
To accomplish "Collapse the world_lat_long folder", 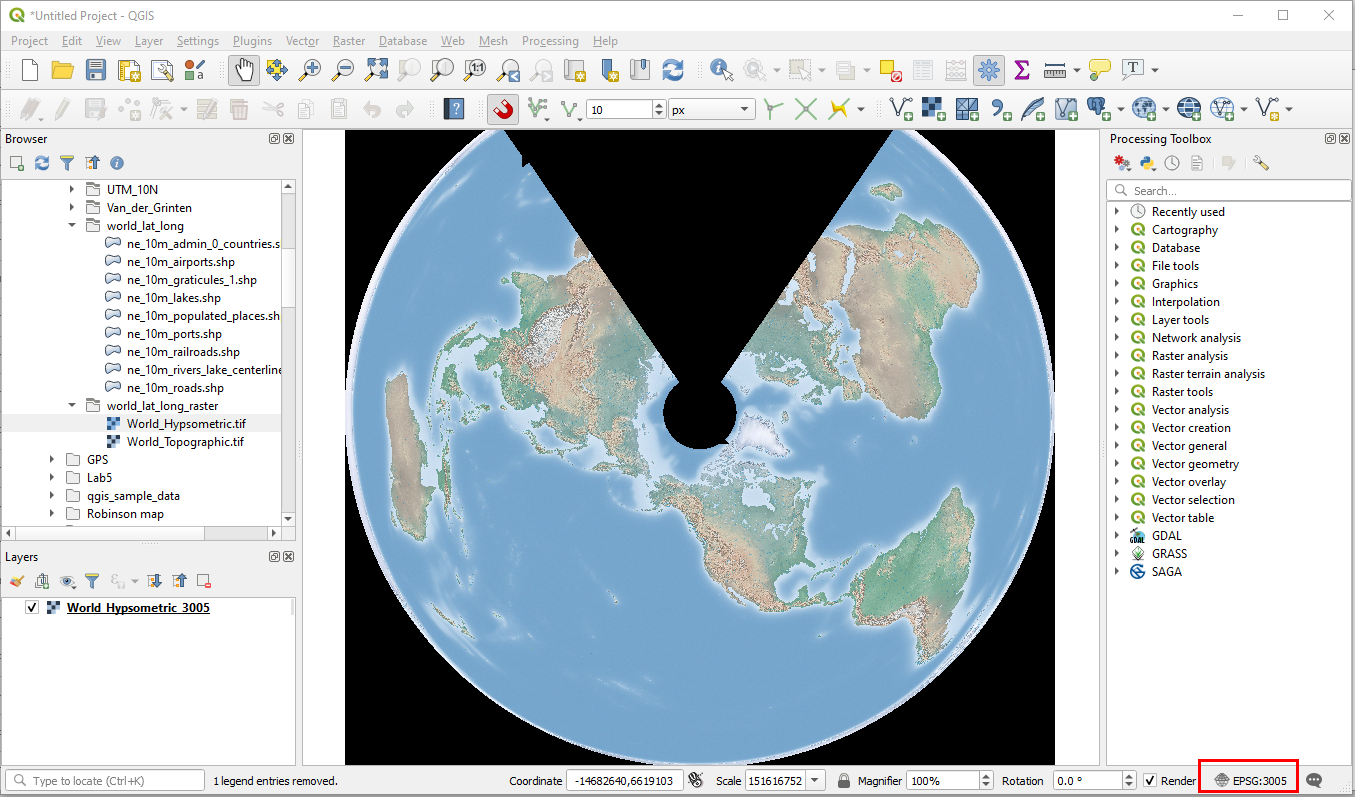I will (72, 226).
